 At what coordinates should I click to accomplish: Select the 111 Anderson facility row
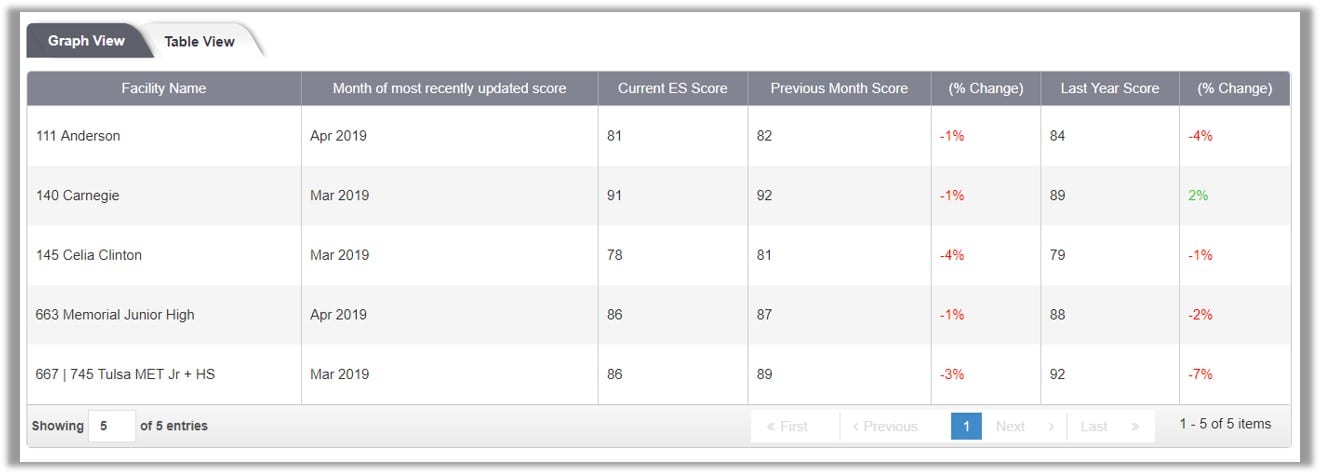point(659,136)
